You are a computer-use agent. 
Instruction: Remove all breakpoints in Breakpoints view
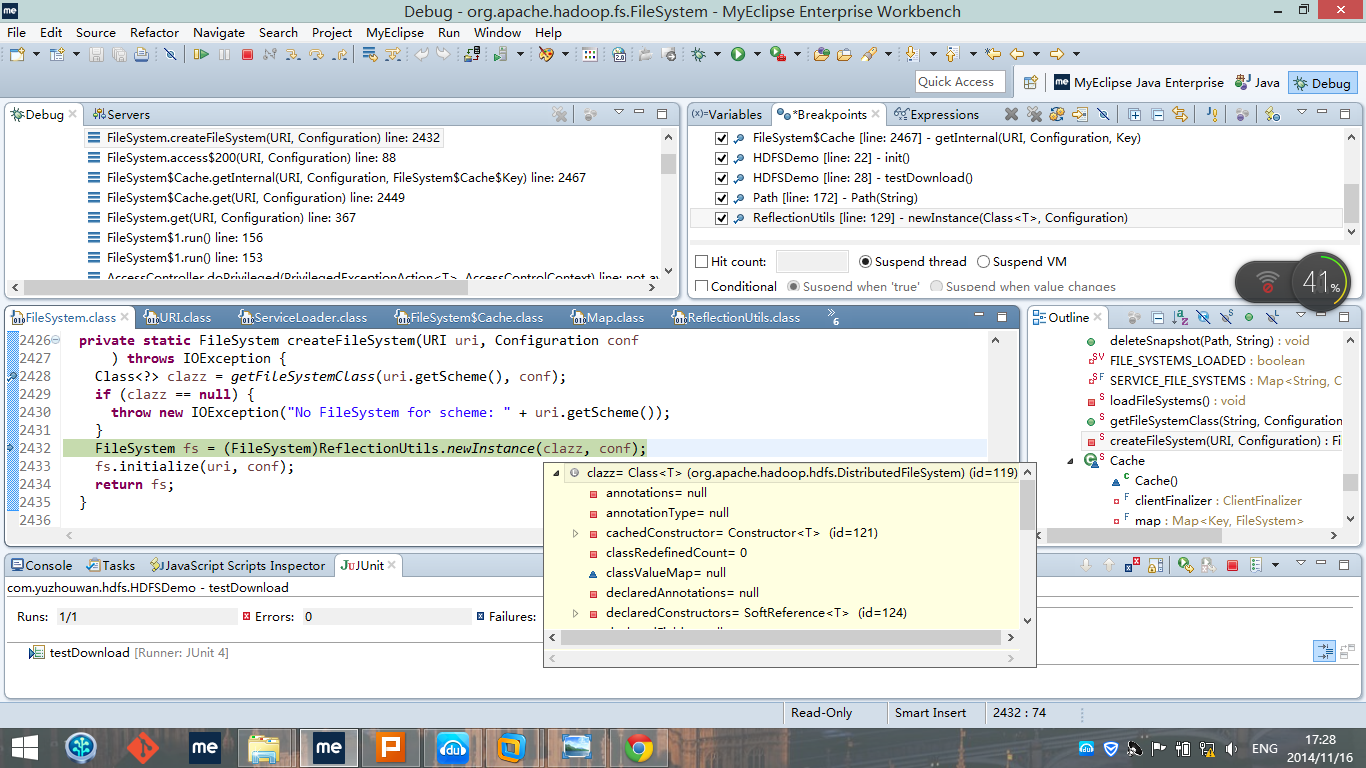point(1034,115)
